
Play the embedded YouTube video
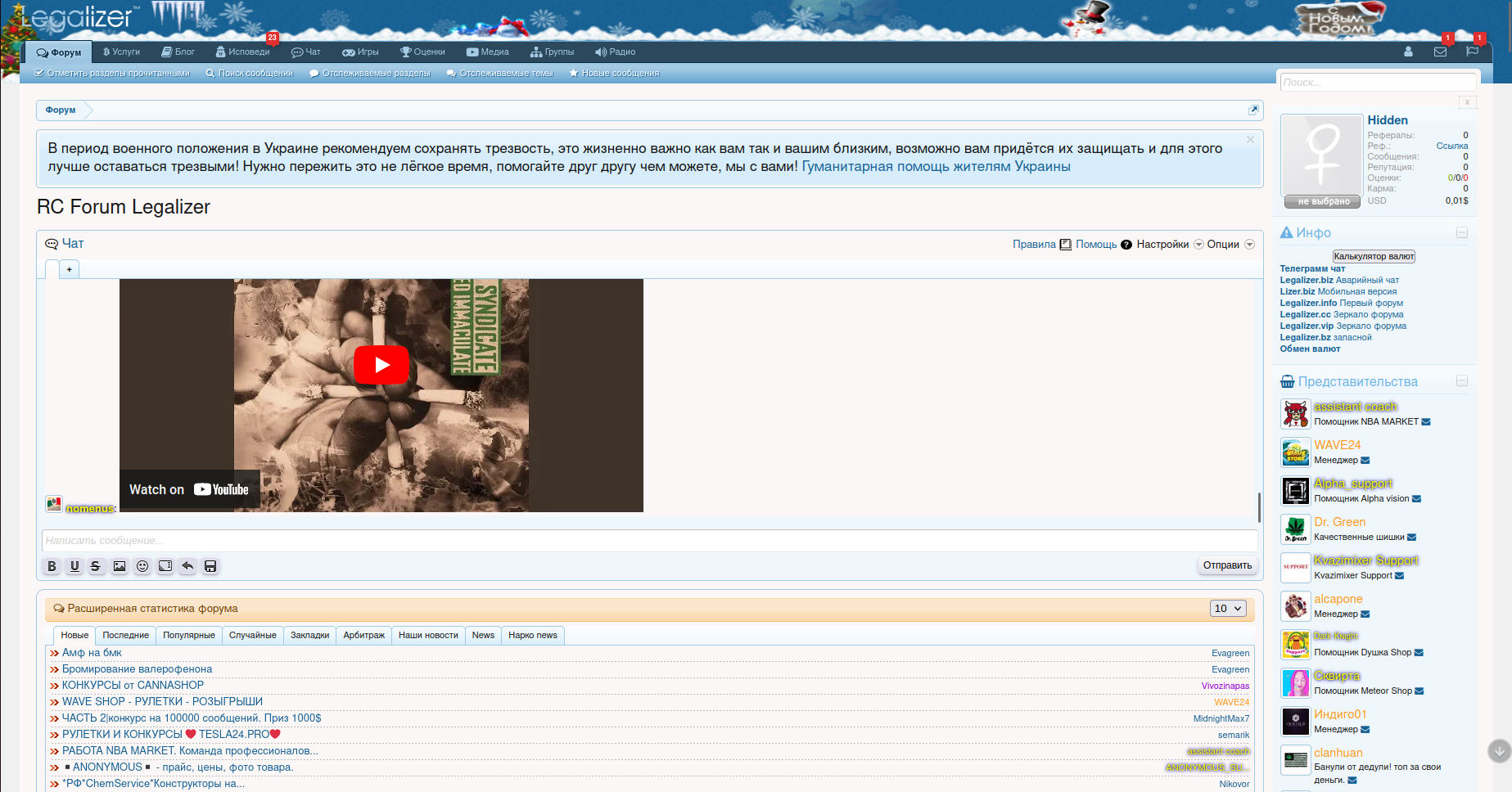tap(381, 365)
